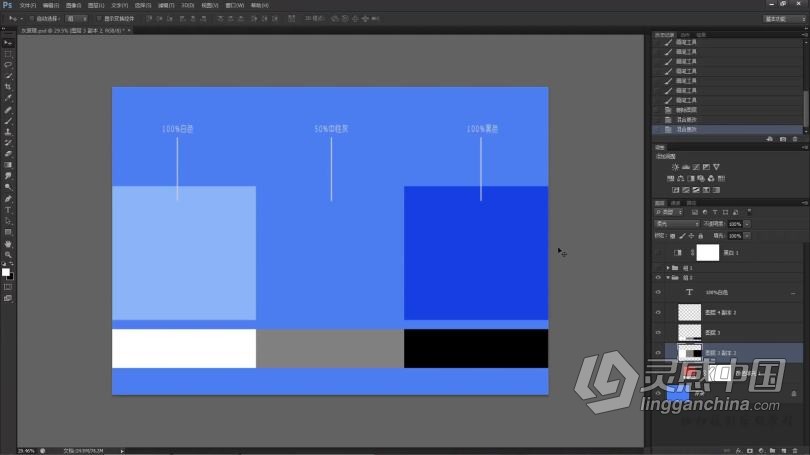Select the Crop tool

8,87
